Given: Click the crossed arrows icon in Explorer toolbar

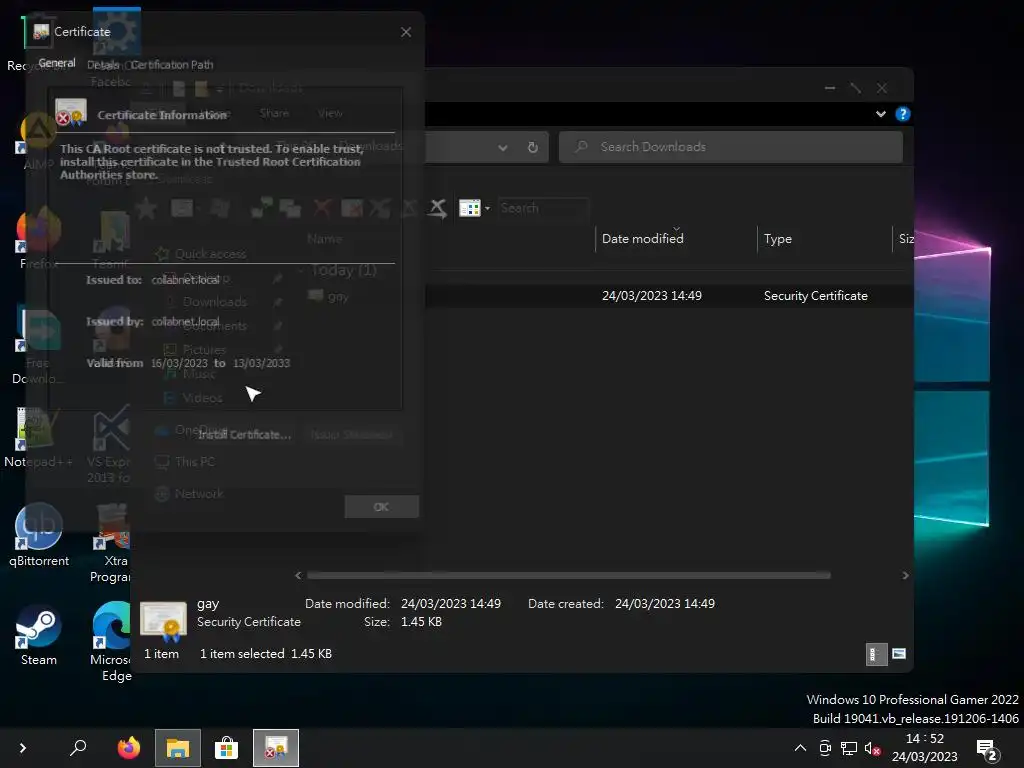Looking at the screenshot, I should click(438, 208).
